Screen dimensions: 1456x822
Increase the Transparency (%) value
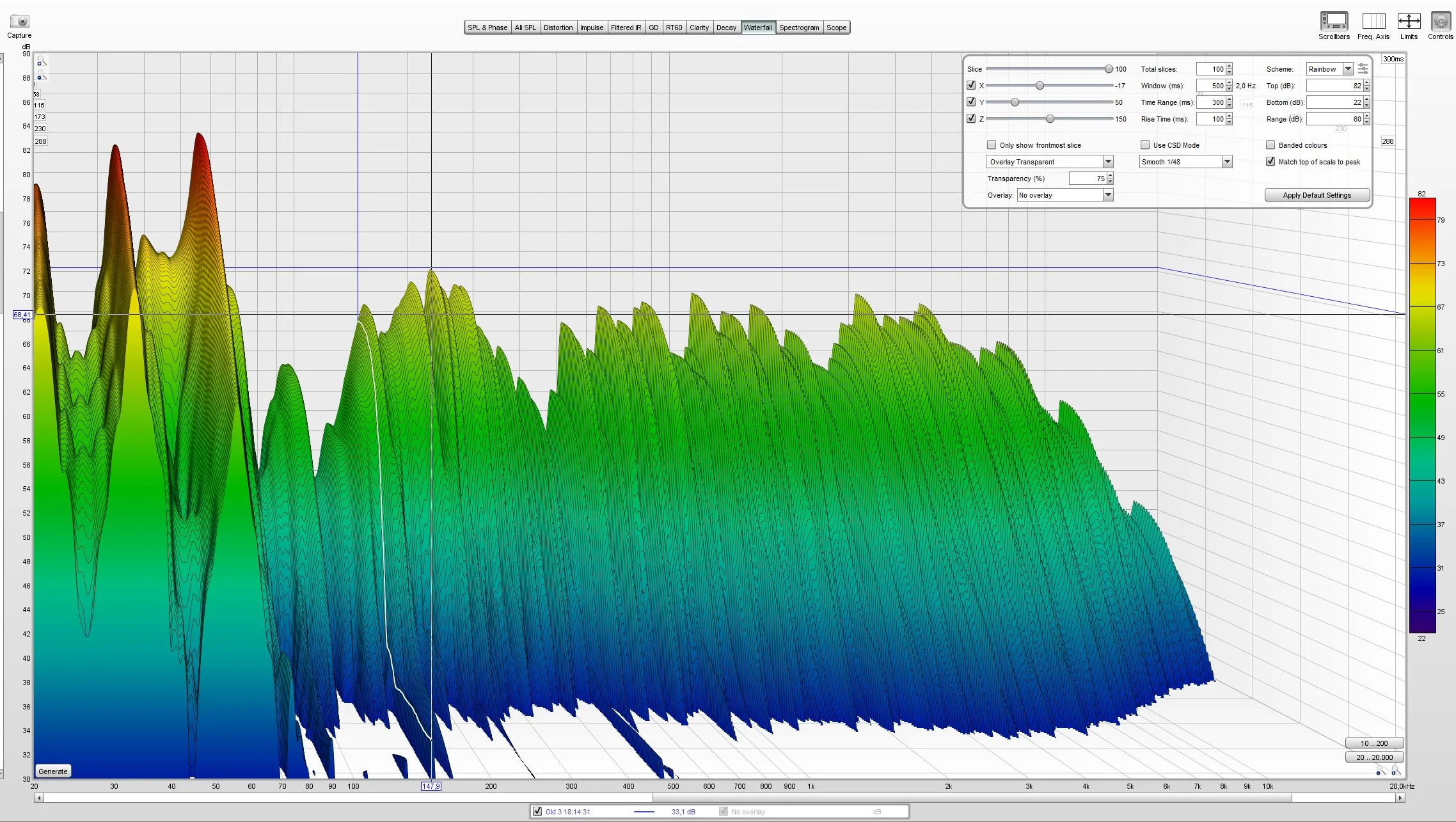point(1110,175)
